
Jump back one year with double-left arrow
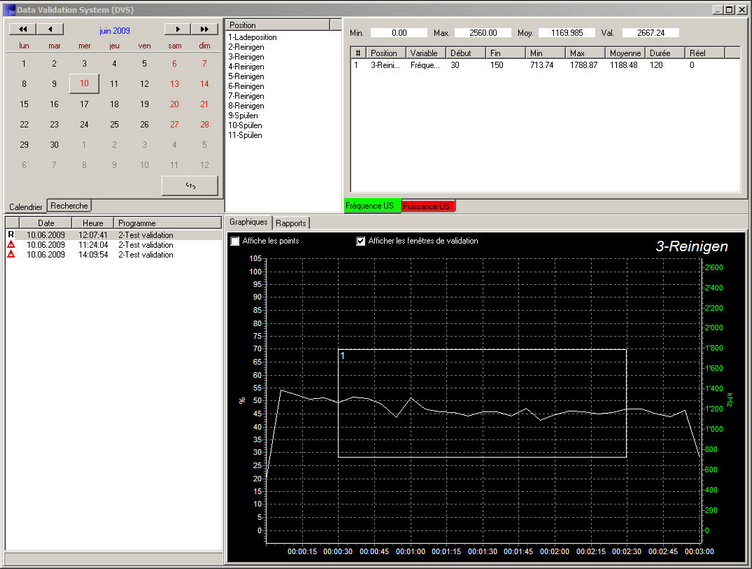click(x=23, y=29)
